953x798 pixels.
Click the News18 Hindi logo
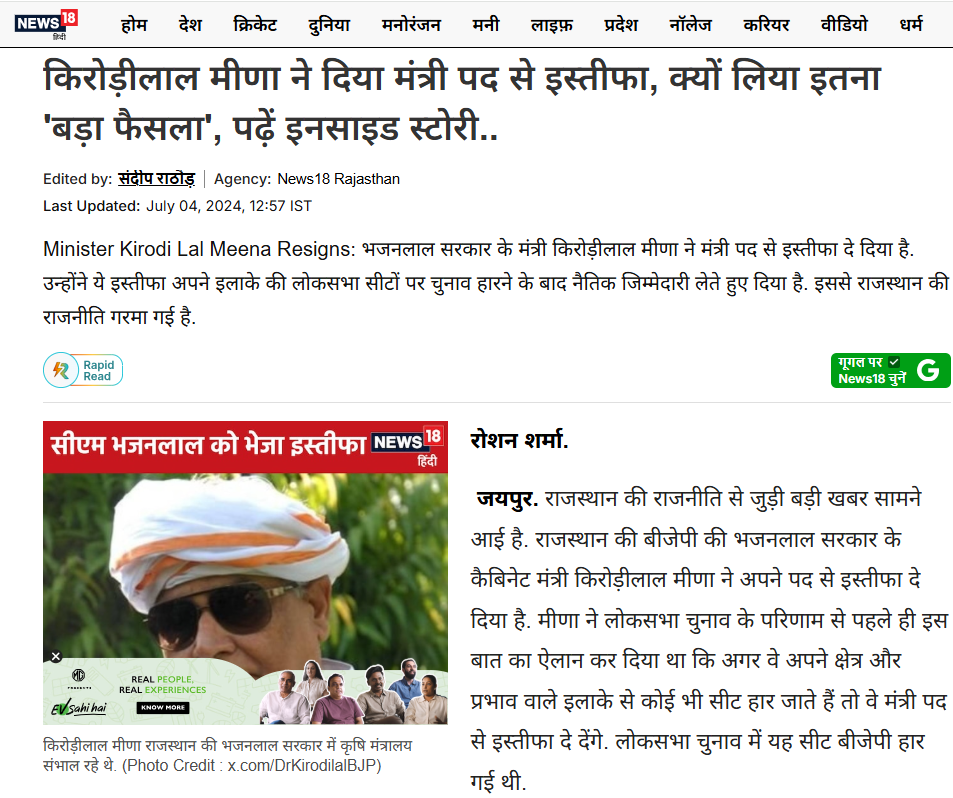pos(46,25)
